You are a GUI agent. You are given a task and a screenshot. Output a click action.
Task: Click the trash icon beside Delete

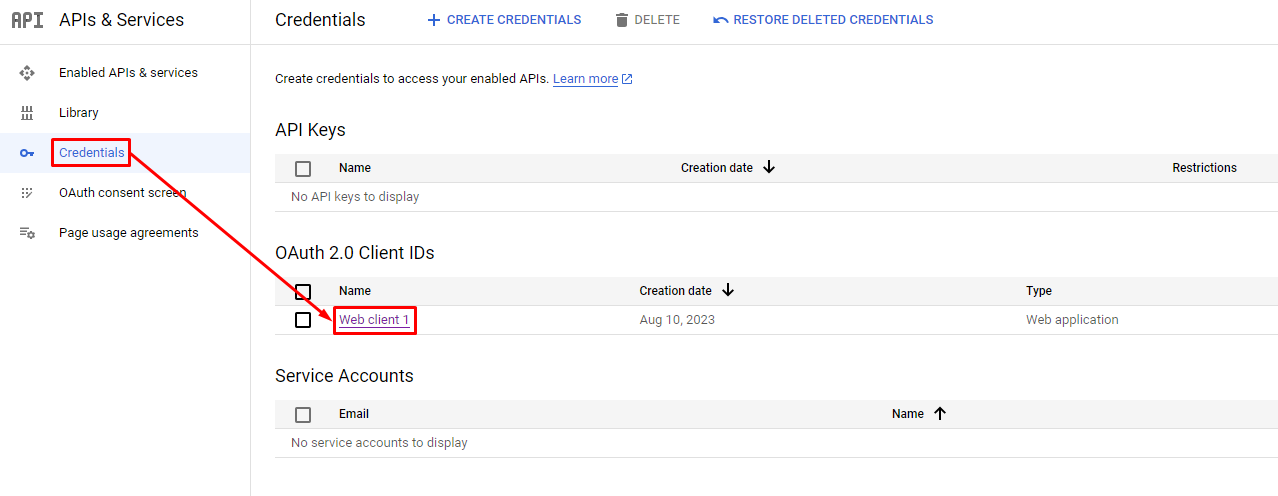point(622,20)
